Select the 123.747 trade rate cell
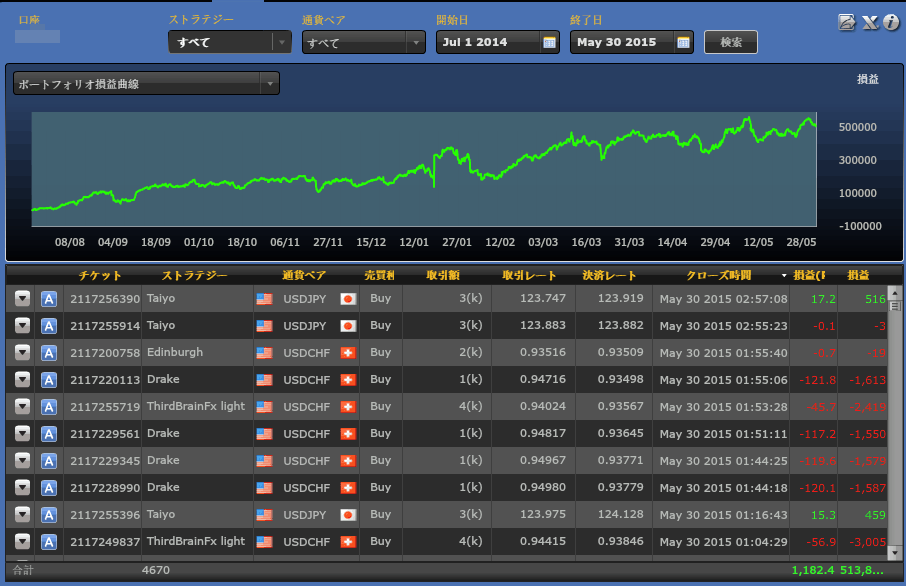Image resolution: width=906 pixels, height=586 pixels. click(543, 298)
